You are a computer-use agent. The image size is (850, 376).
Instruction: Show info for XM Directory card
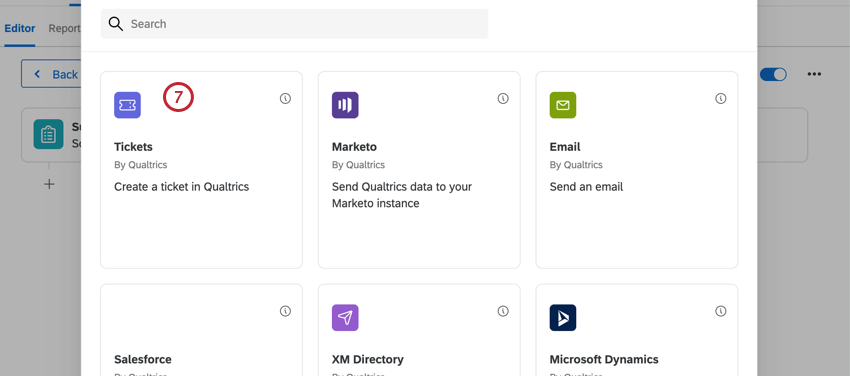tap(503, 311)
